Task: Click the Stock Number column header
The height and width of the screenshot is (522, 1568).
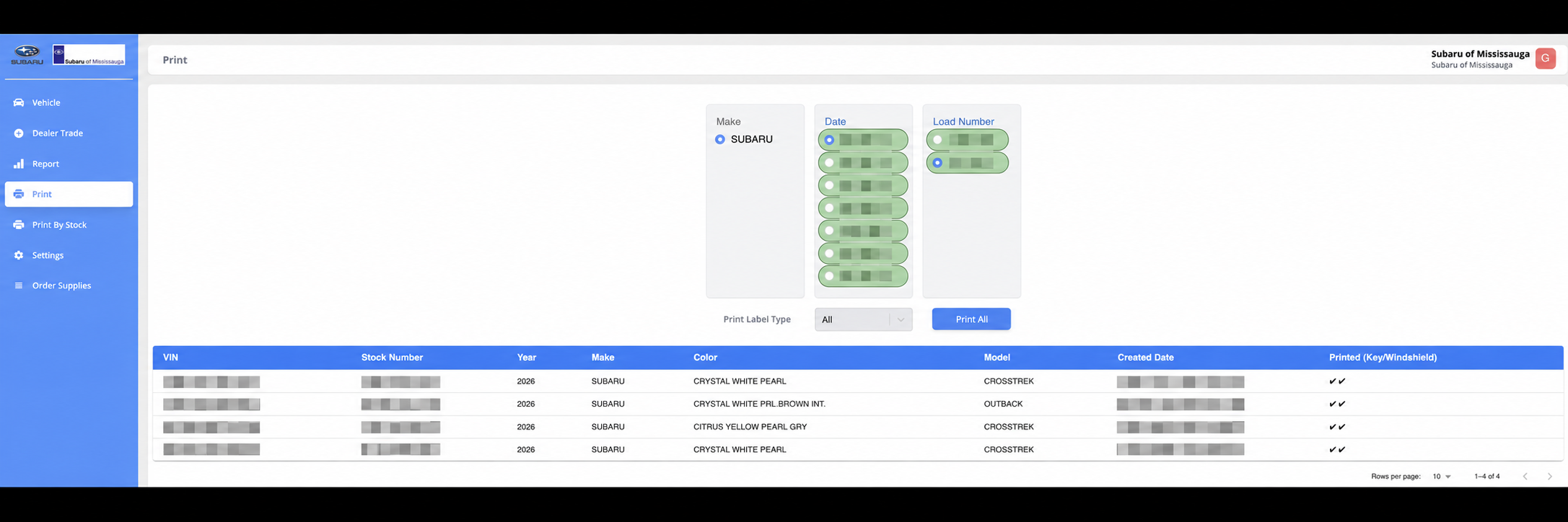Action: [392, 358]
